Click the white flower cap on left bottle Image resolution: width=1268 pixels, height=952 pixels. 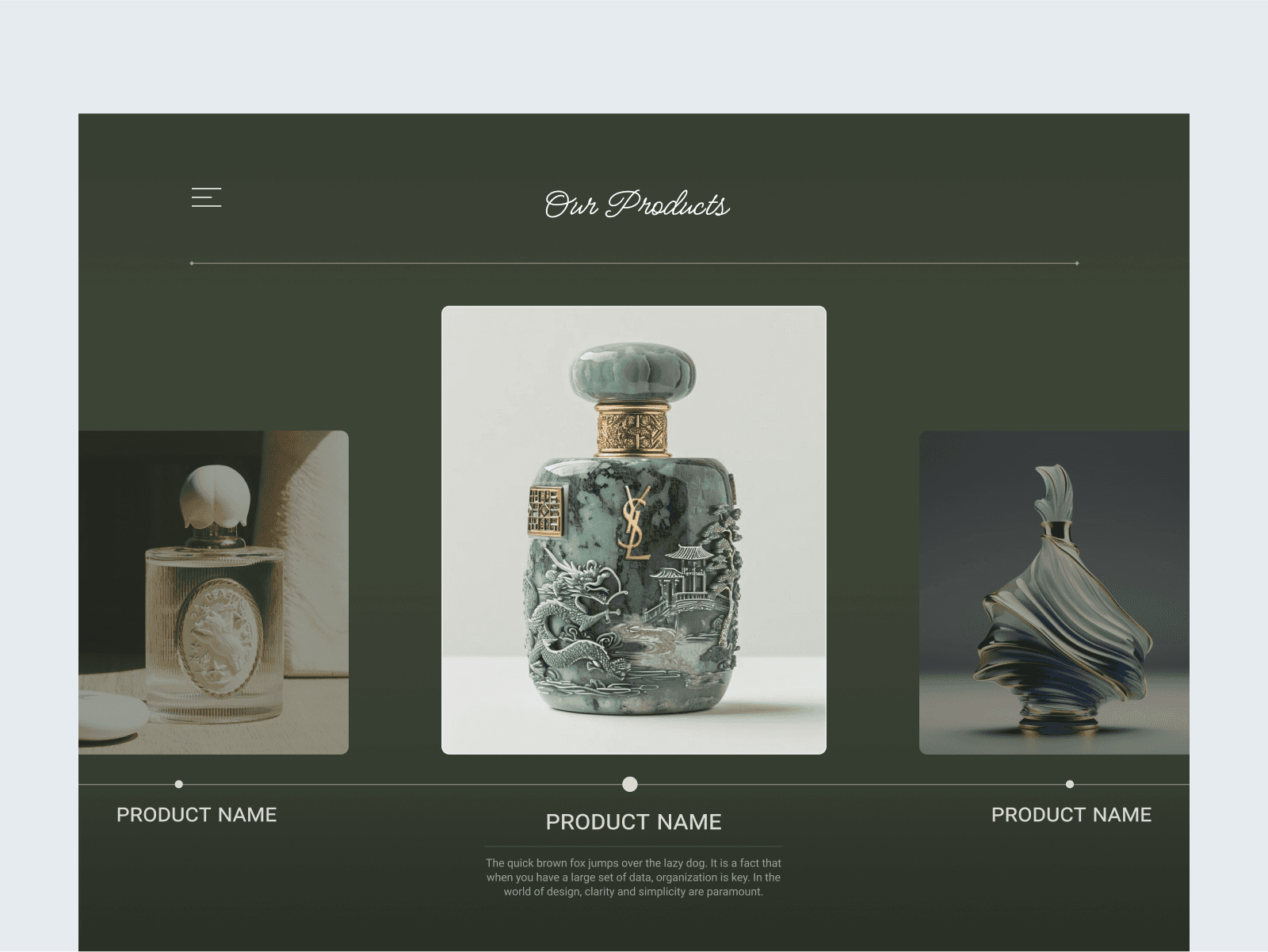tap(215, 497)
